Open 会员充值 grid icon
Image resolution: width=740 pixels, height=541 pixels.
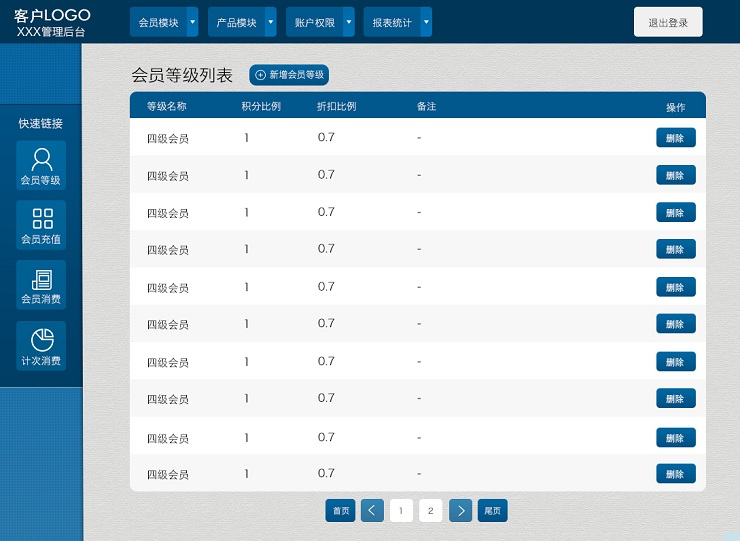point(41,225)
